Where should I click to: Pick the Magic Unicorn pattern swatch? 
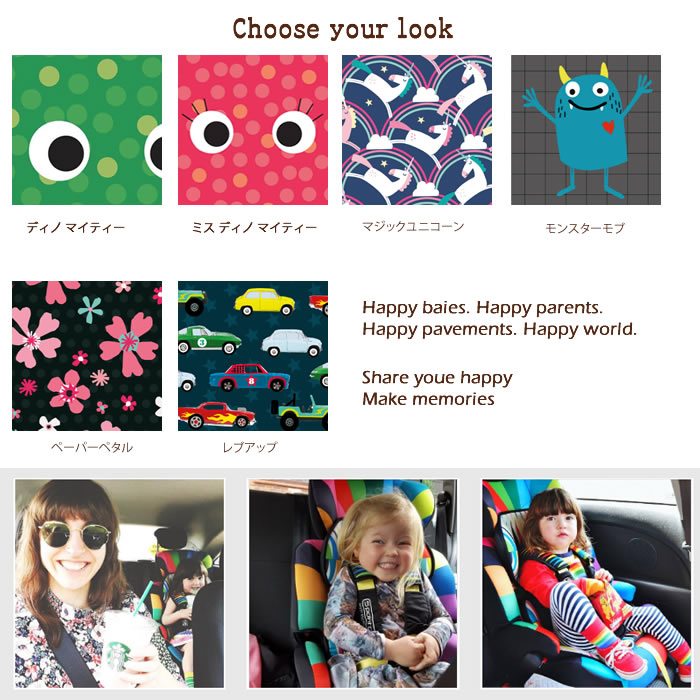pos(417,130)
